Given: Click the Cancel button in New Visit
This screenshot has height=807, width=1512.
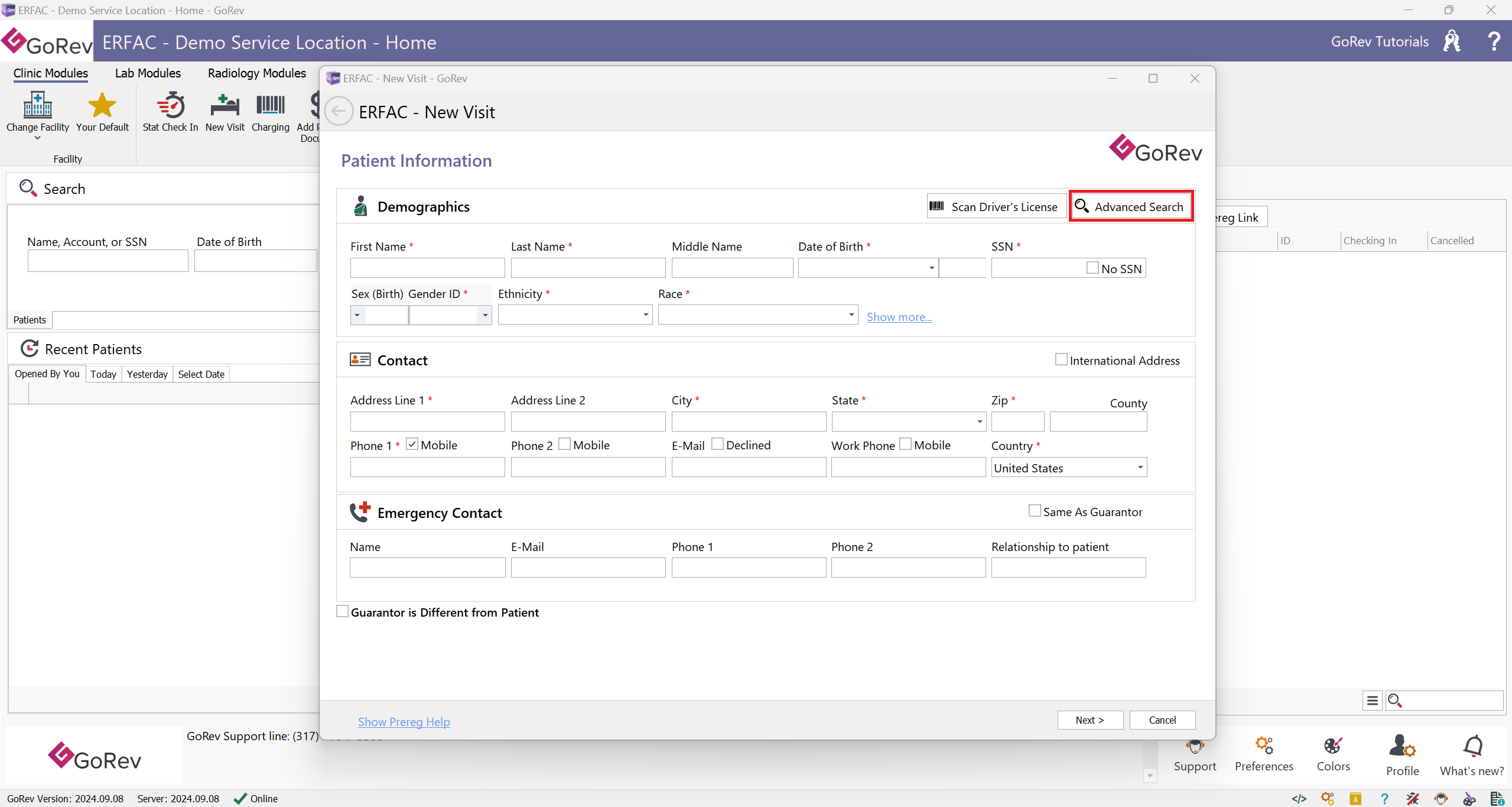Looking at the screenshot, I should tap(1162, 720).
